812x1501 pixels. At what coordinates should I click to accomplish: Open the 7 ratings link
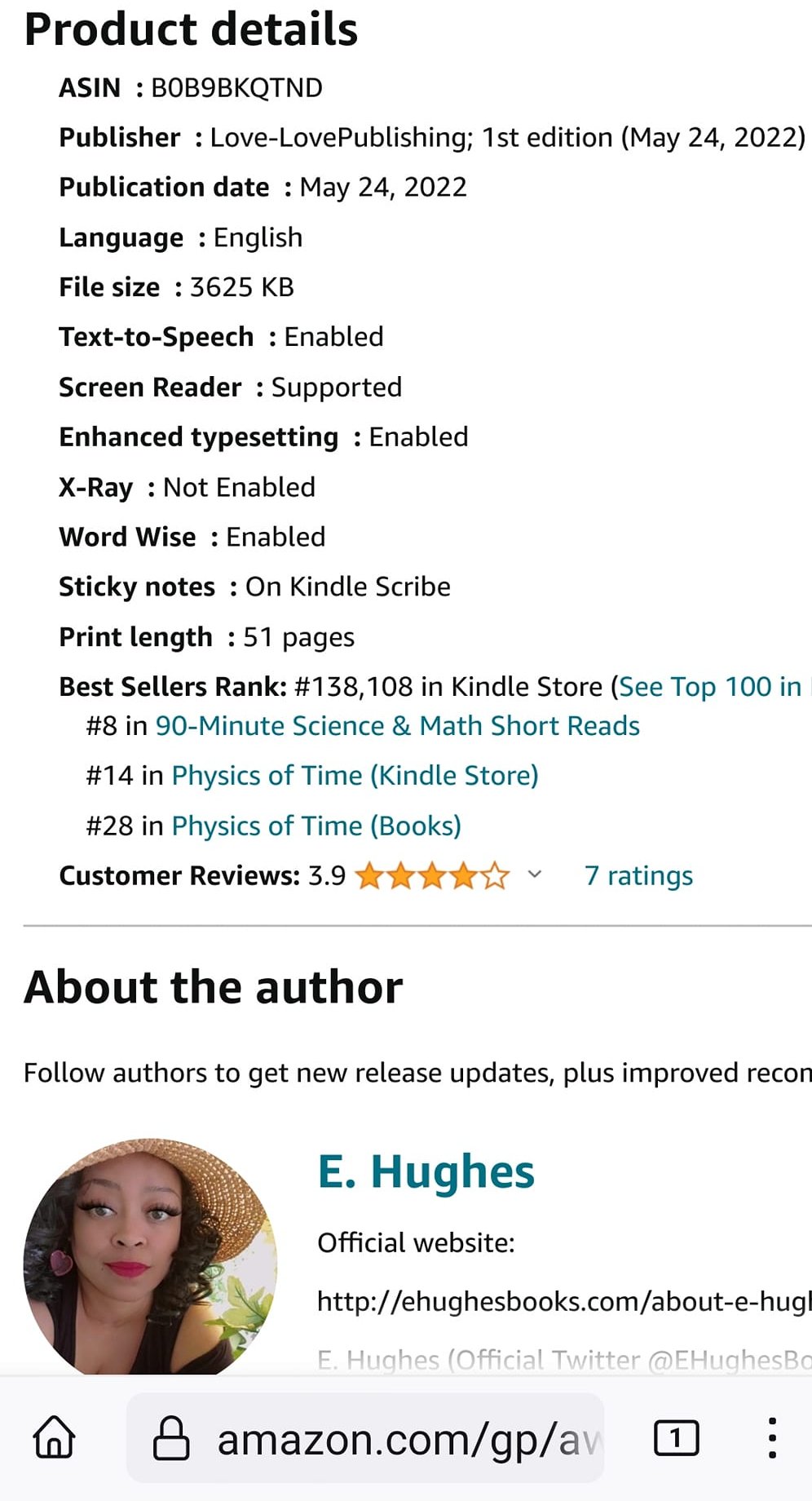click(638, 876)
